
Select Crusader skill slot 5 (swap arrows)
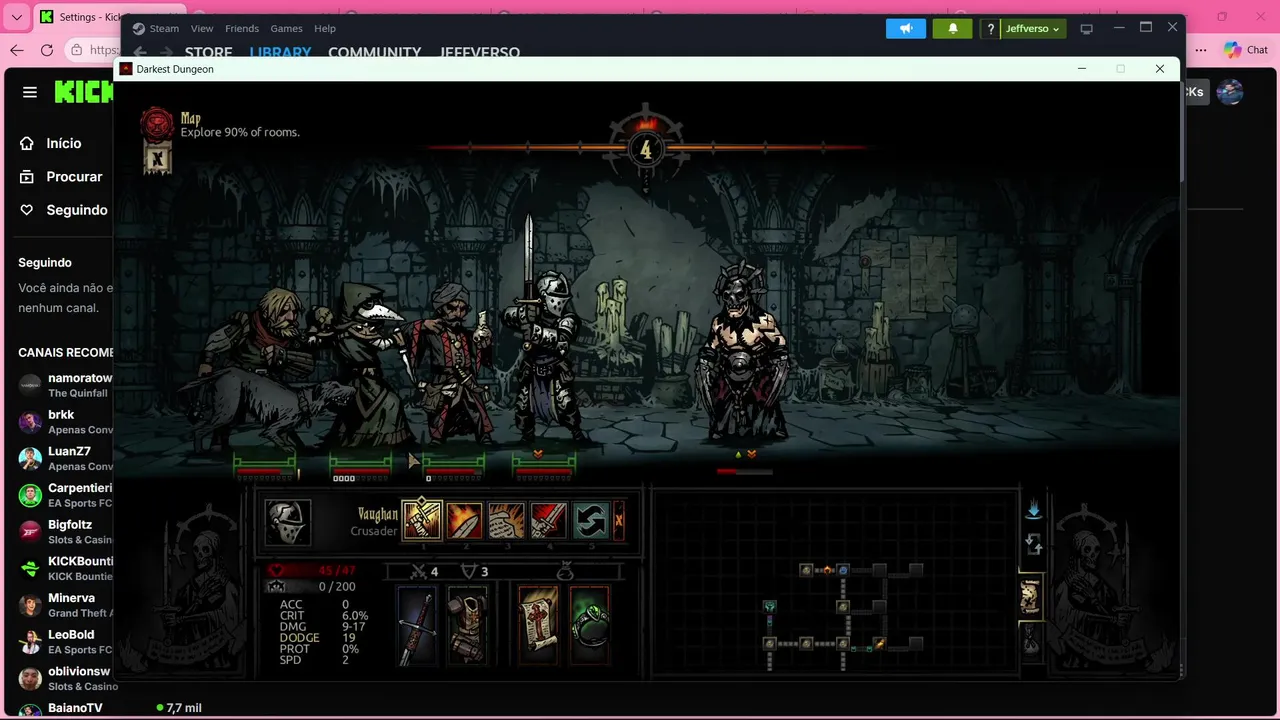click(590, 521)
